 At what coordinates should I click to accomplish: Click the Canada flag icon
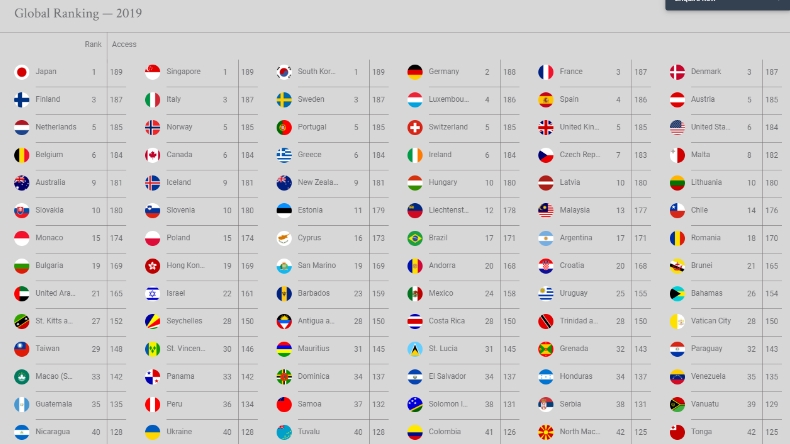click(x=153, y=155)
